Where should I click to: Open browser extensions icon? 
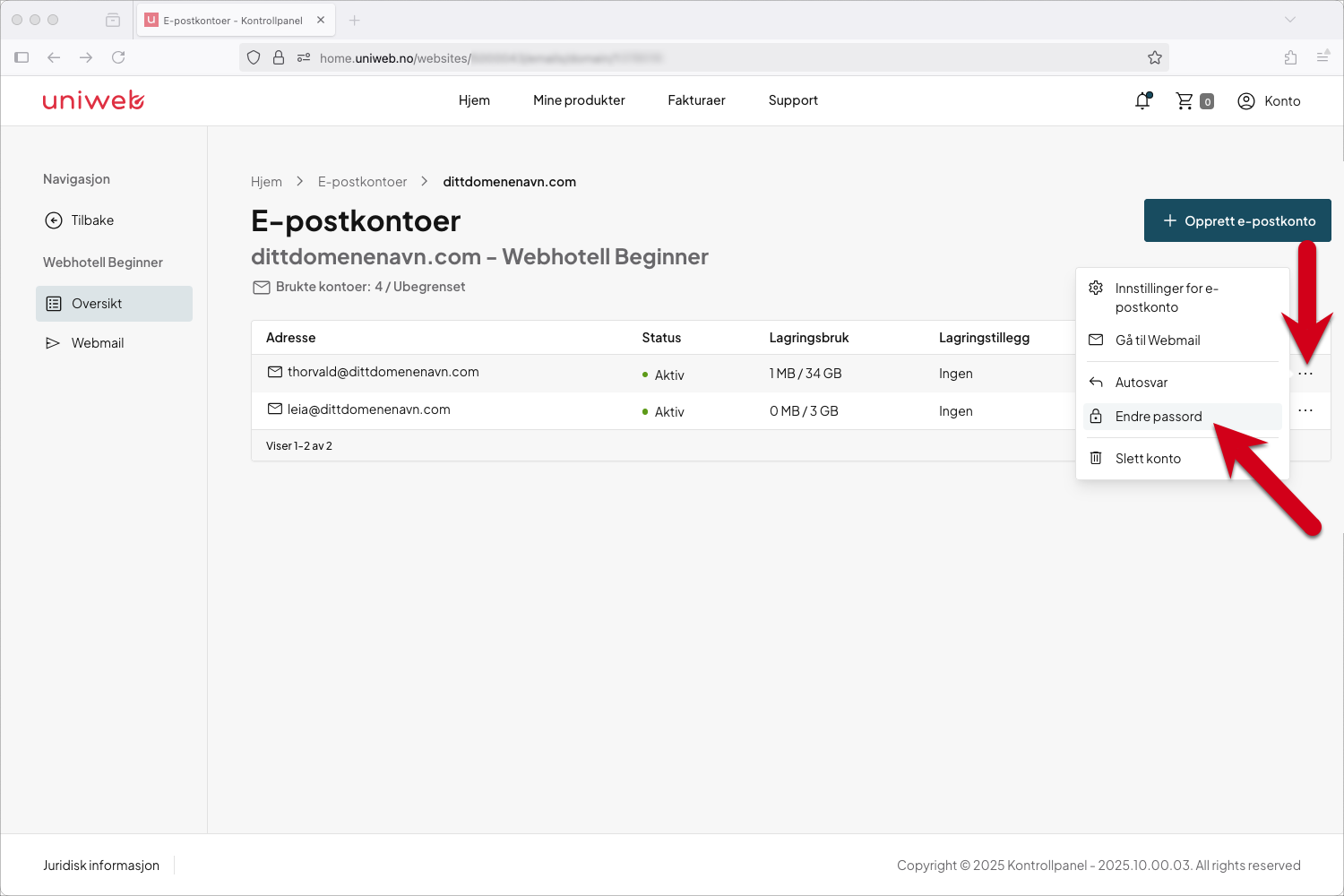pyautogui.click(x=1290, y=57)
